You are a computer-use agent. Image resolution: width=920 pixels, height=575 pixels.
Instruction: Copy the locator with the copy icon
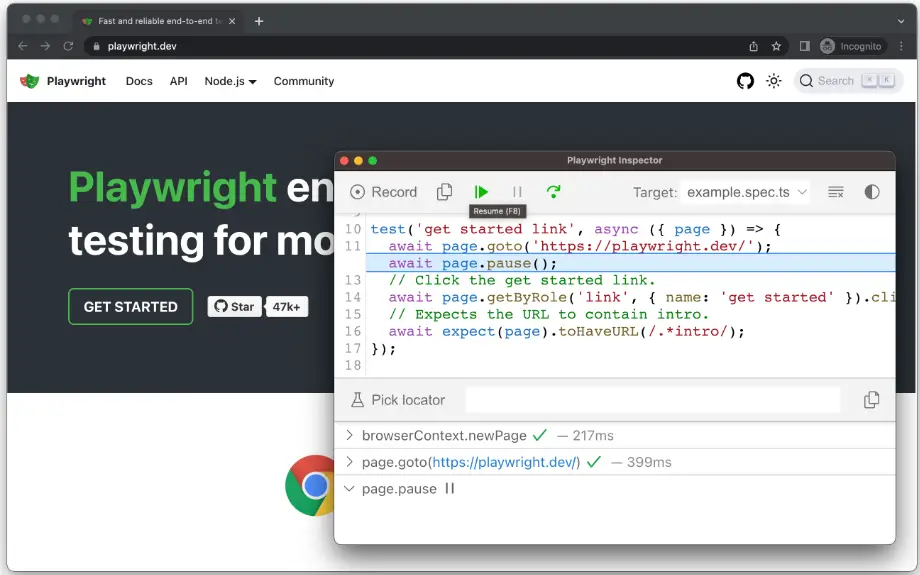tap(871, 400)
